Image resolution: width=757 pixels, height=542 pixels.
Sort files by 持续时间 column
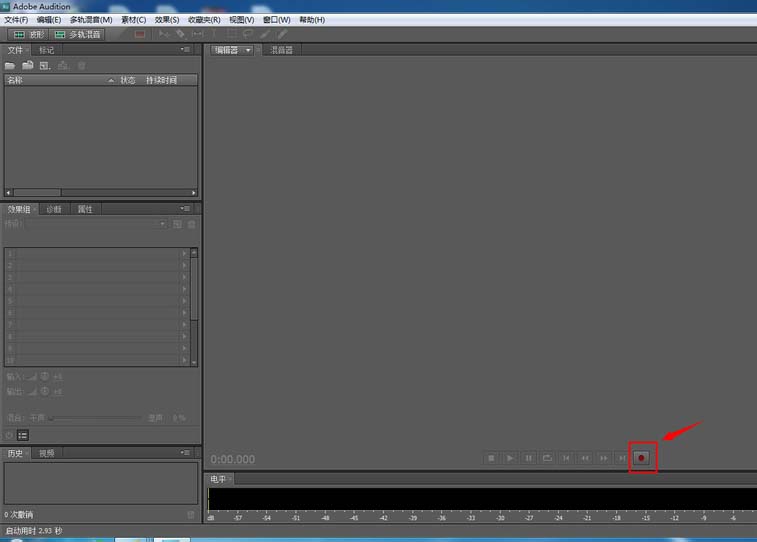[161, 80]
